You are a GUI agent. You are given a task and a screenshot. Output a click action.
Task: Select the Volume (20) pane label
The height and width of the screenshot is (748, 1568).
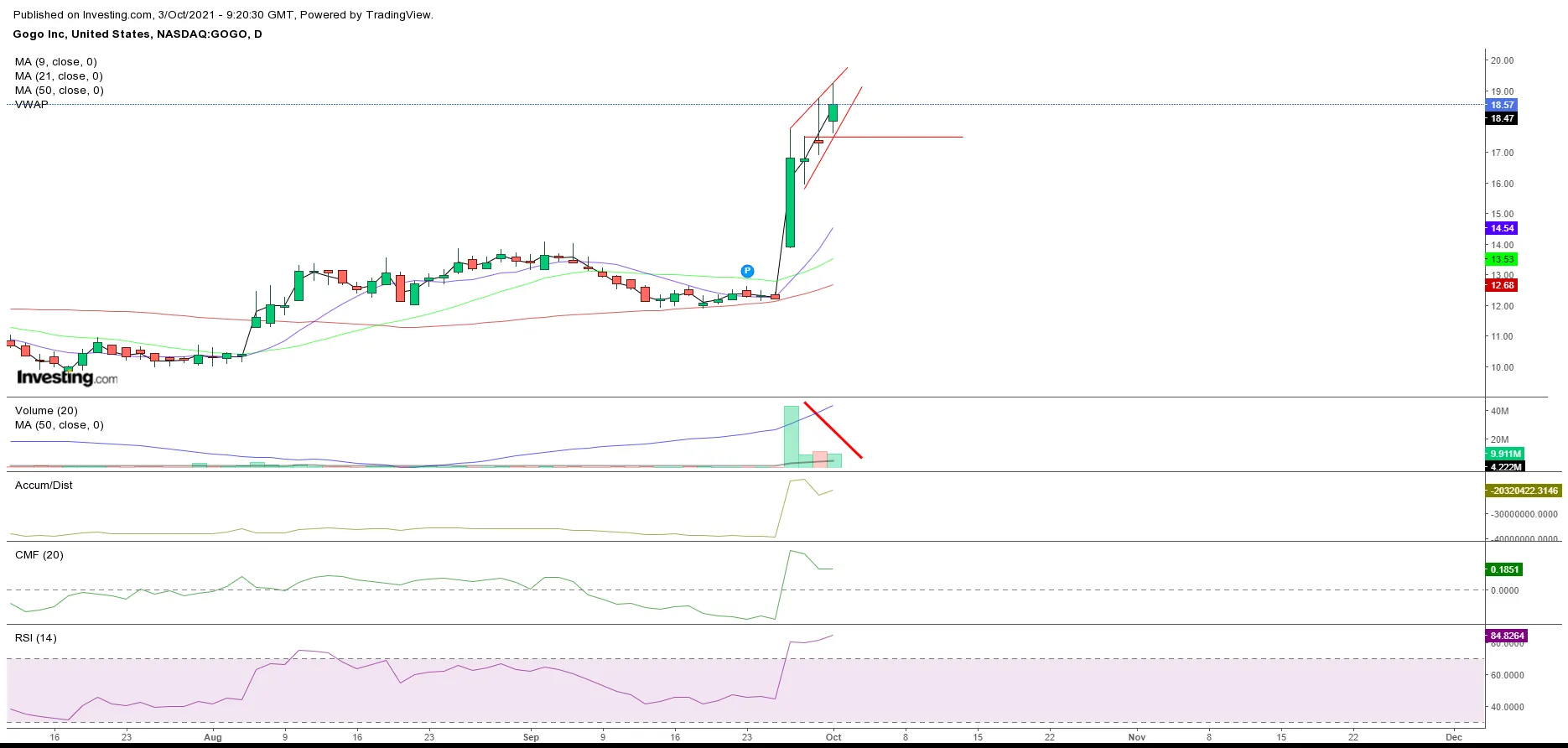pyautogui.click(x=46, y=411)
